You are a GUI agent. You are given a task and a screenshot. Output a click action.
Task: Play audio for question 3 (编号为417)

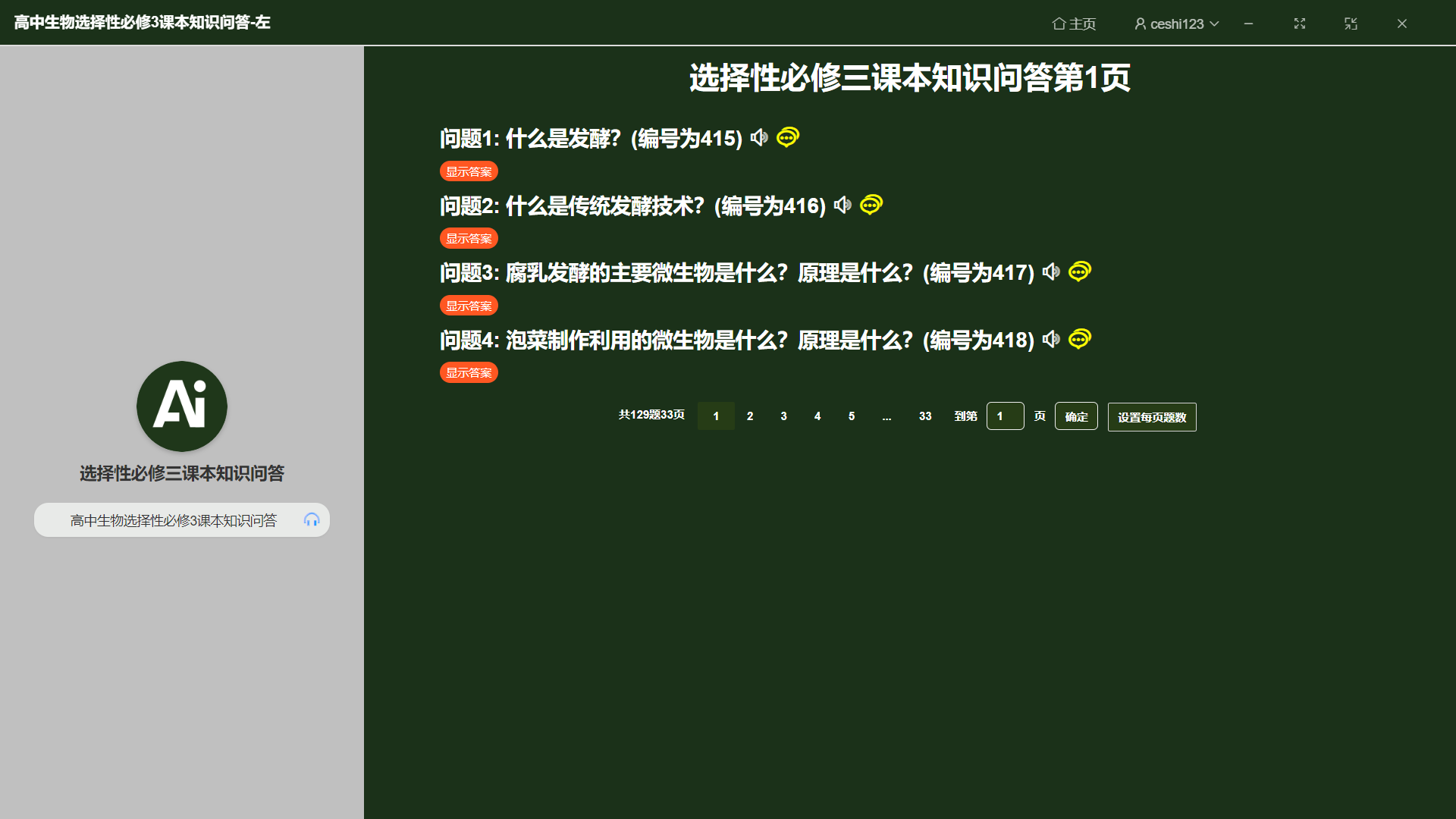[1051, 271]
